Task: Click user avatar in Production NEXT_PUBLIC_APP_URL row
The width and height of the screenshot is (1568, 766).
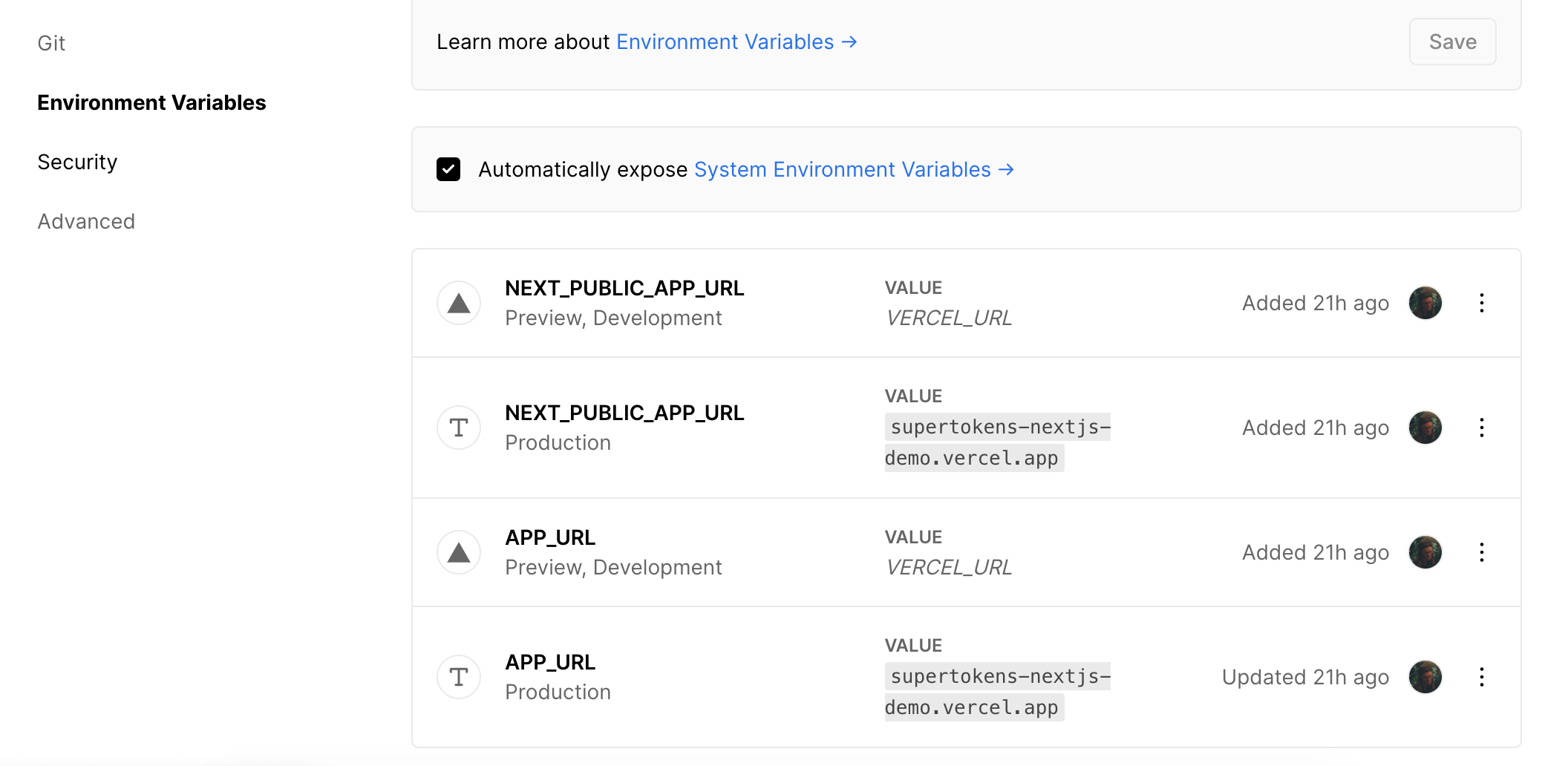Action: [1425, 428]
